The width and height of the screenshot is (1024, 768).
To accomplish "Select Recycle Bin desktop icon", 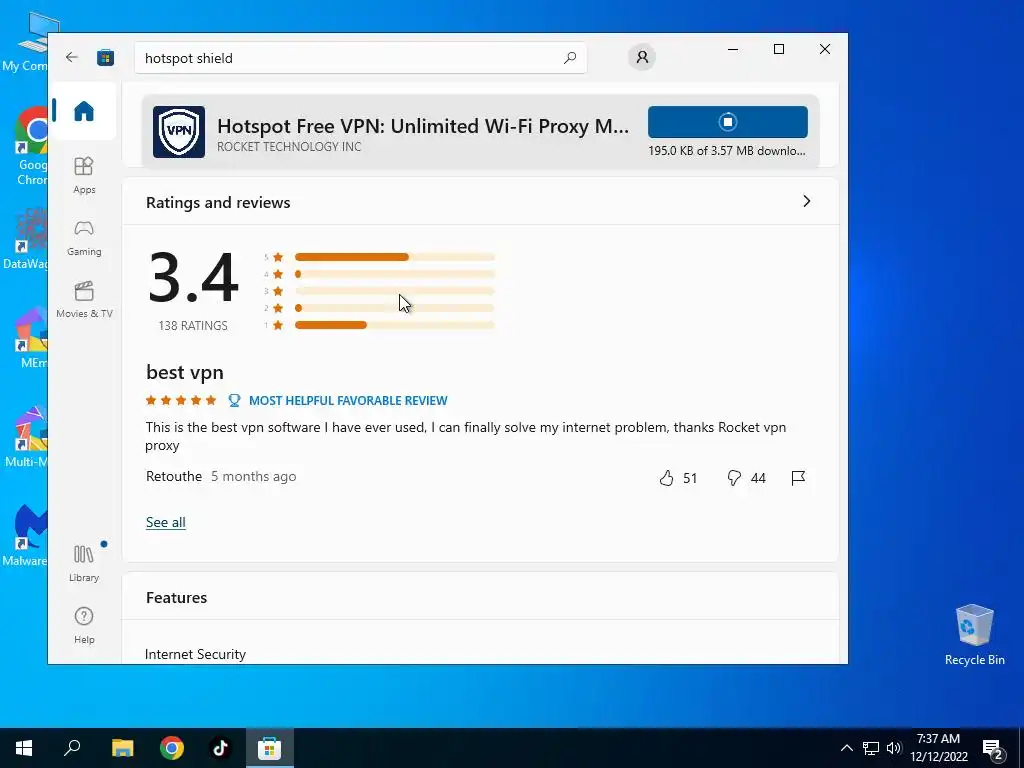I will coord(974,635).
